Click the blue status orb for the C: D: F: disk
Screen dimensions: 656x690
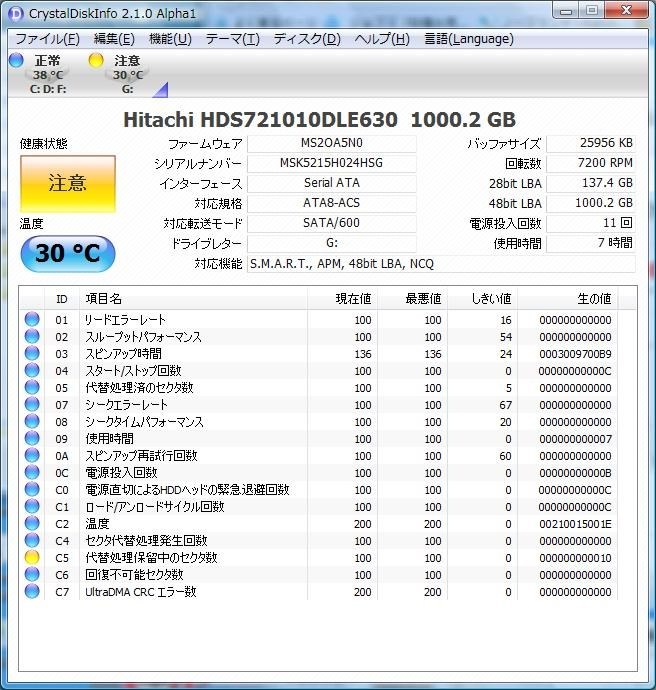16,60
